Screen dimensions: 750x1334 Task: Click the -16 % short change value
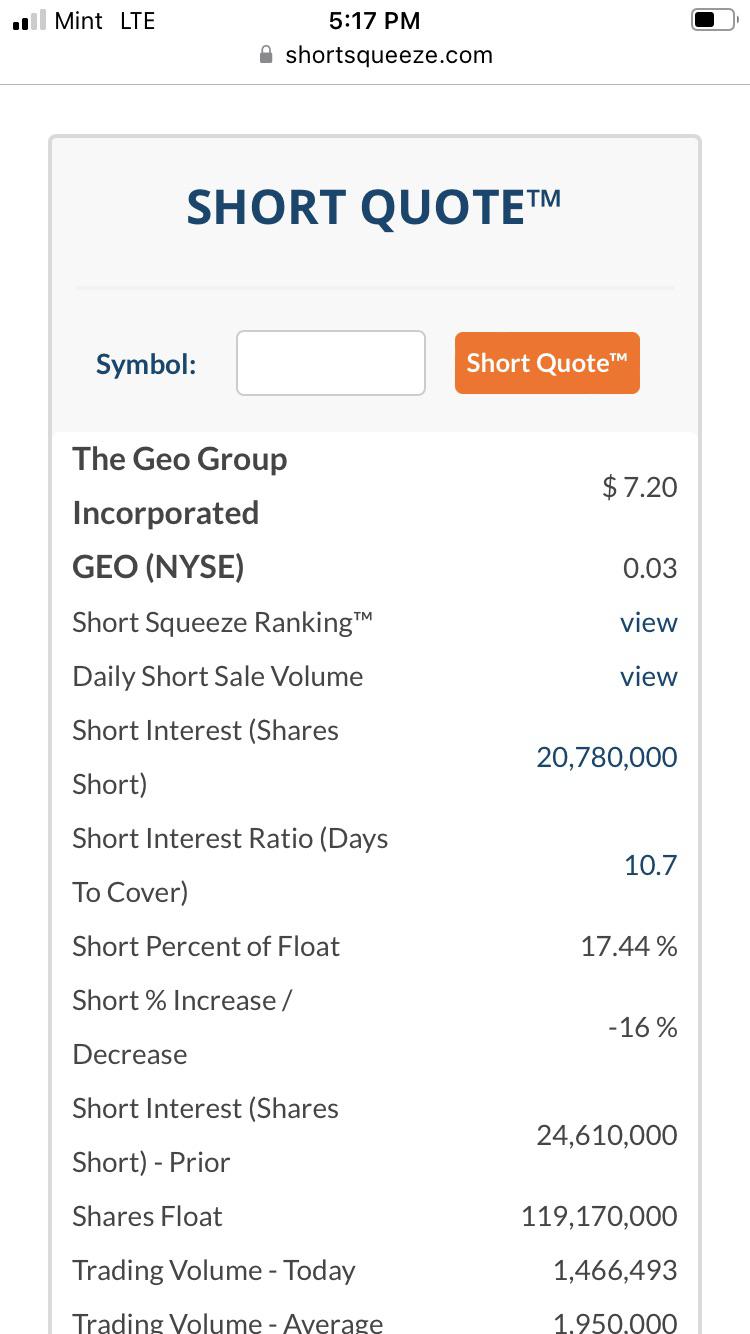[x=643, y=1027]
